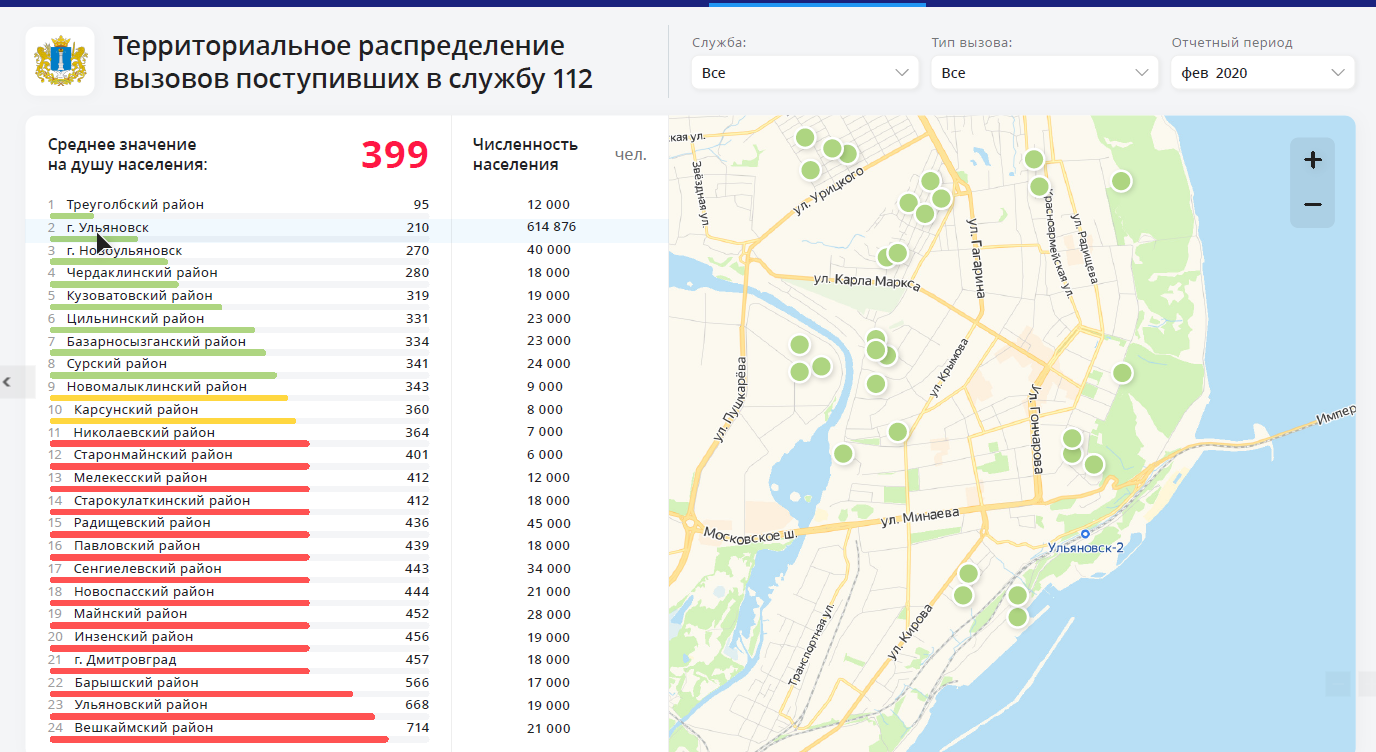Change the reporting period from фев 2020

click(1262, 72)
